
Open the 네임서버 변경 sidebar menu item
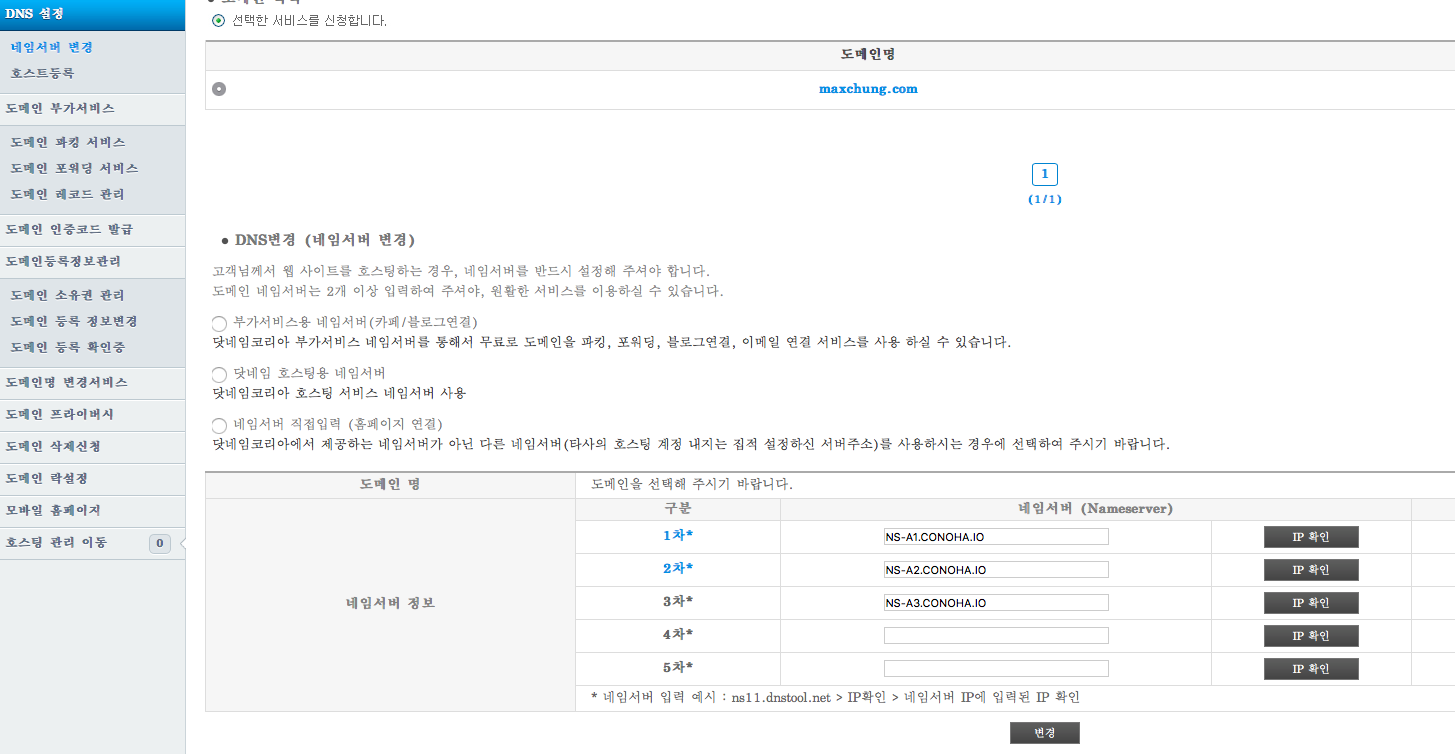coord(52,47)
